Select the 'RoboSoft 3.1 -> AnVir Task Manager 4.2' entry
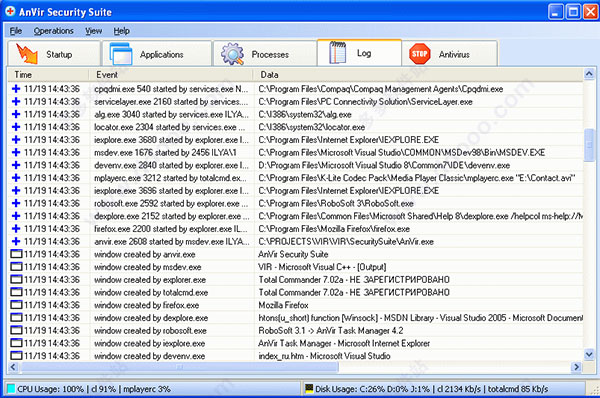The width and height of the screenshot is (600, 398). (x=331, y=330)
